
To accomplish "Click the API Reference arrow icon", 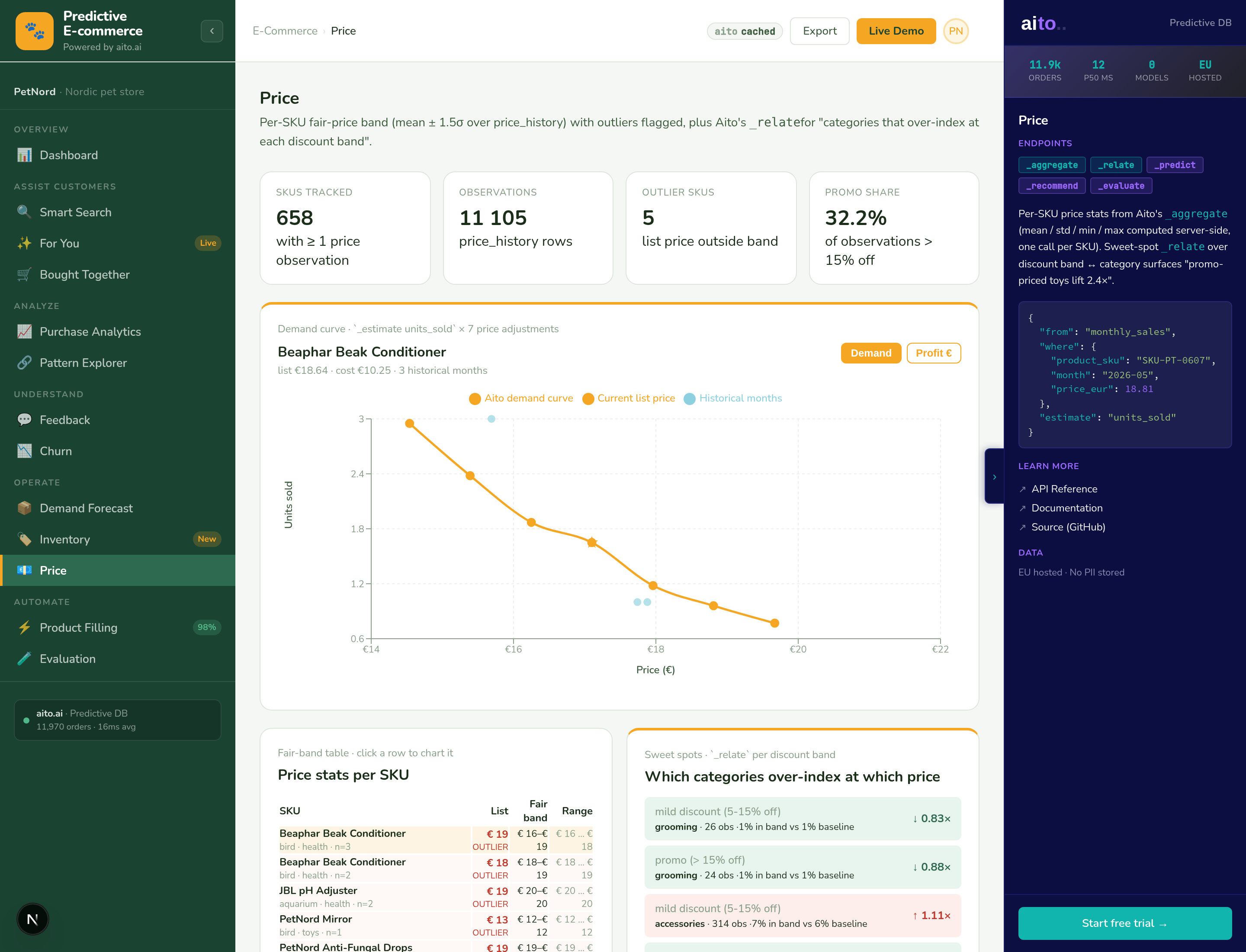I will 1023,489.
